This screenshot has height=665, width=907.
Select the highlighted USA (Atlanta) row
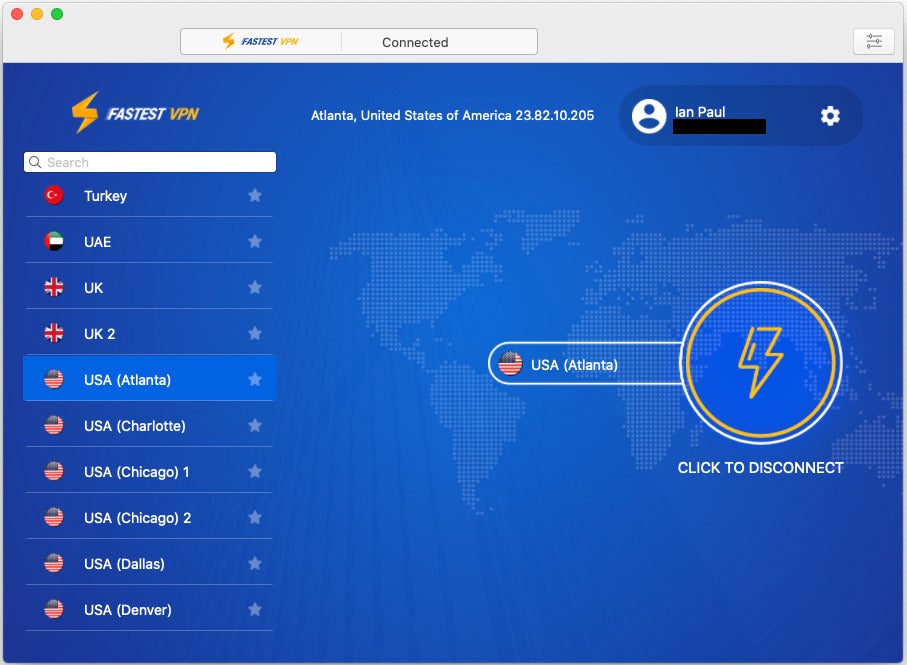click(x=149, y=379)
